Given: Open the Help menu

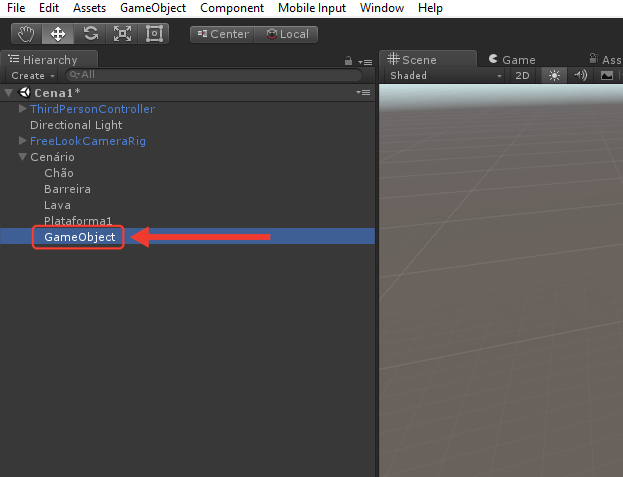Looking at the screenshot, I should [x=430, y=8].
